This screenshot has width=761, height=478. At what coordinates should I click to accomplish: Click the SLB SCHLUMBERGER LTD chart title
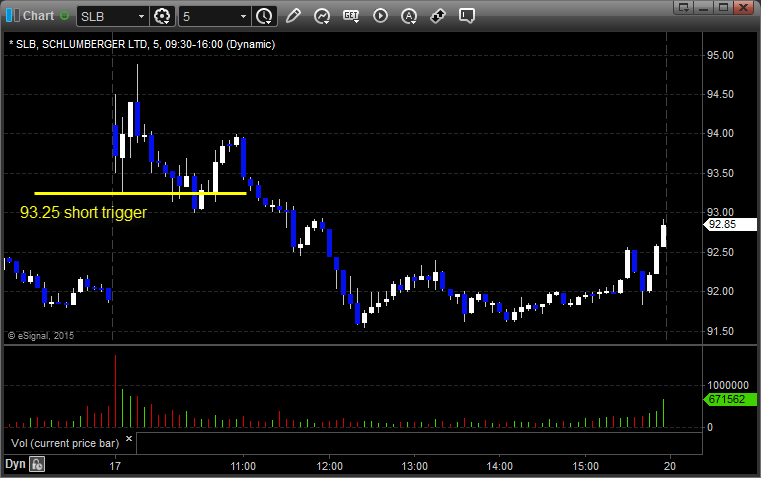click(x=142, y=44)
